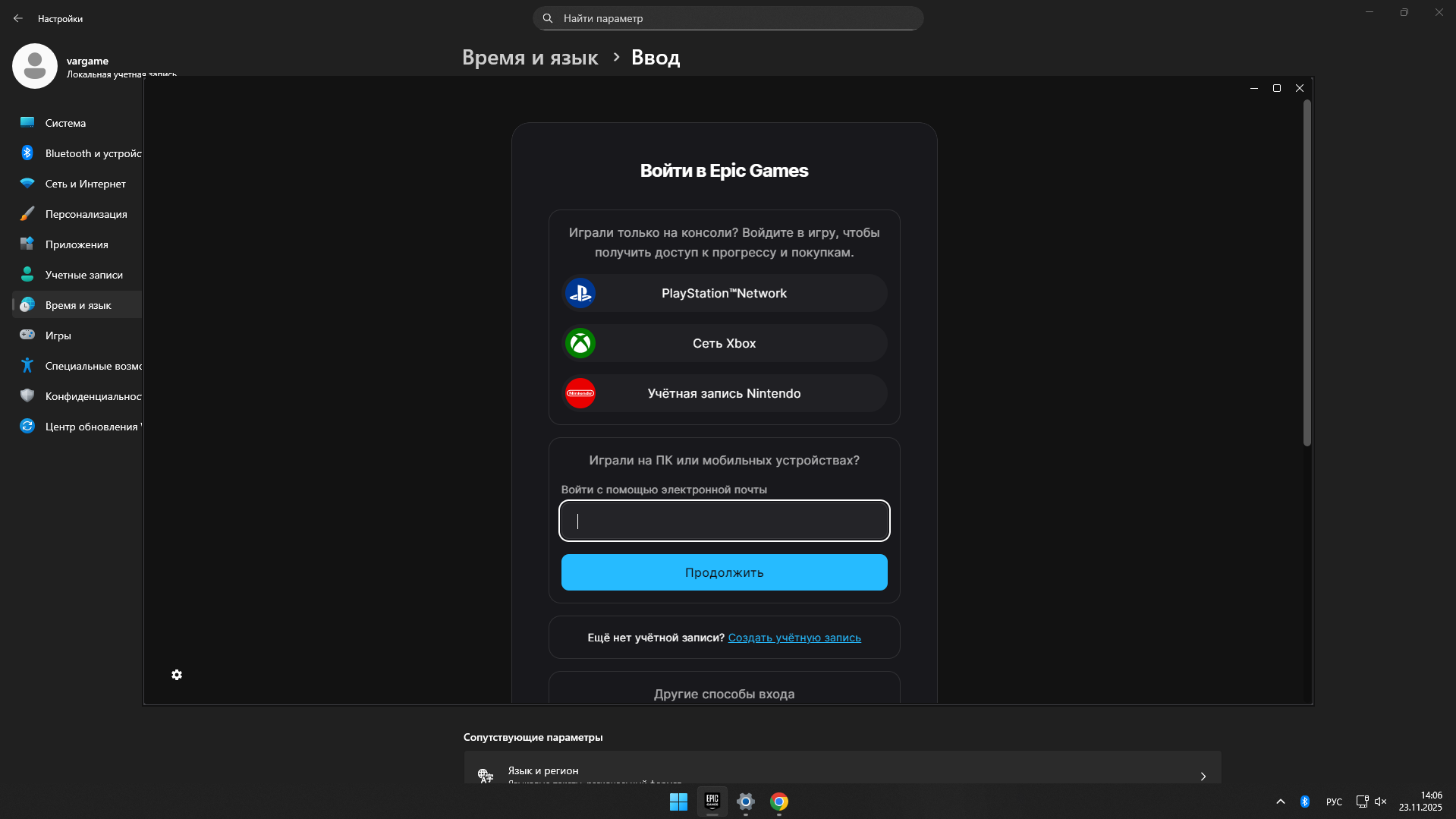Switch input language РУС indicator
The width and height of the screenshot is (1456, 819).
pyautogui.click(x=1334, y=802)
